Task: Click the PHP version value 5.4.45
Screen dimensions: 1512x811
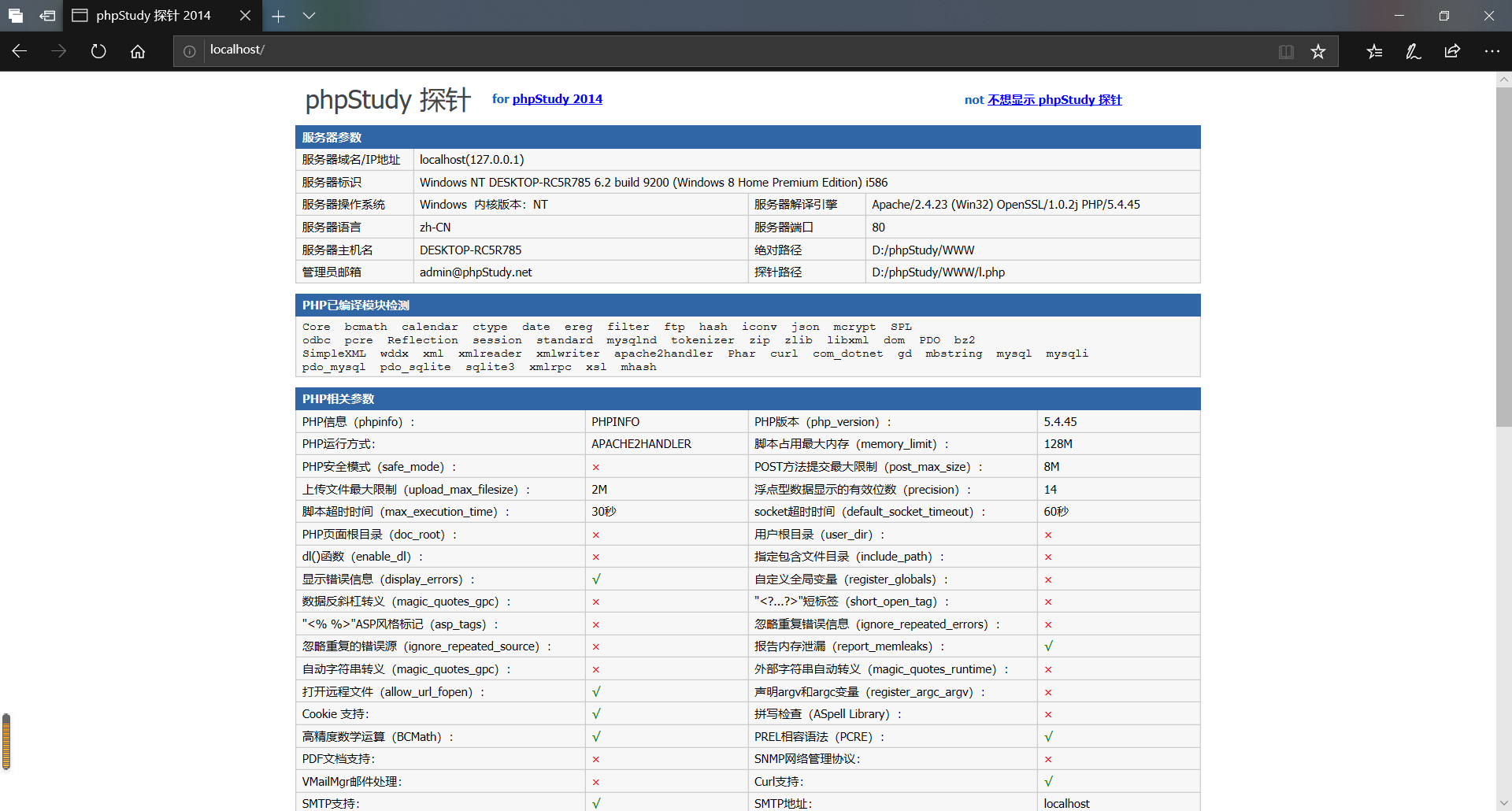Action: pos(1060,422)
